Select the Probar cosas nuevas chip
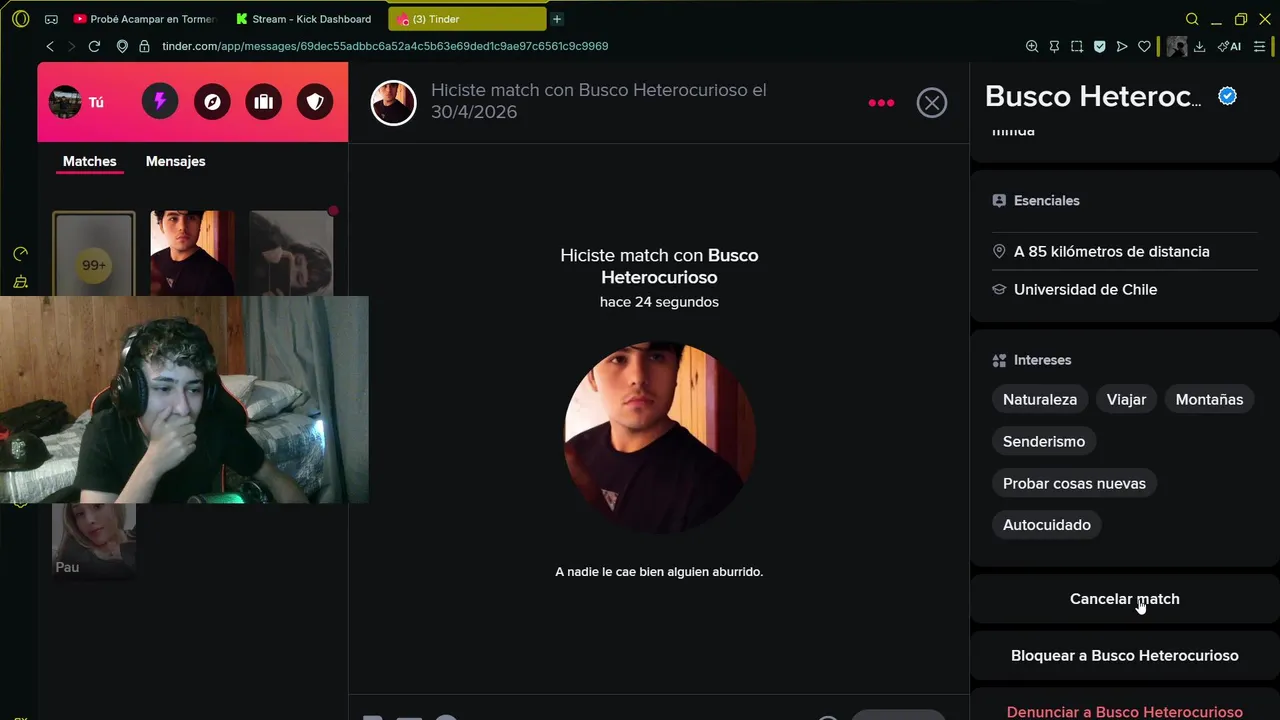This screenshot has height=720, width=1280. 1074,483
